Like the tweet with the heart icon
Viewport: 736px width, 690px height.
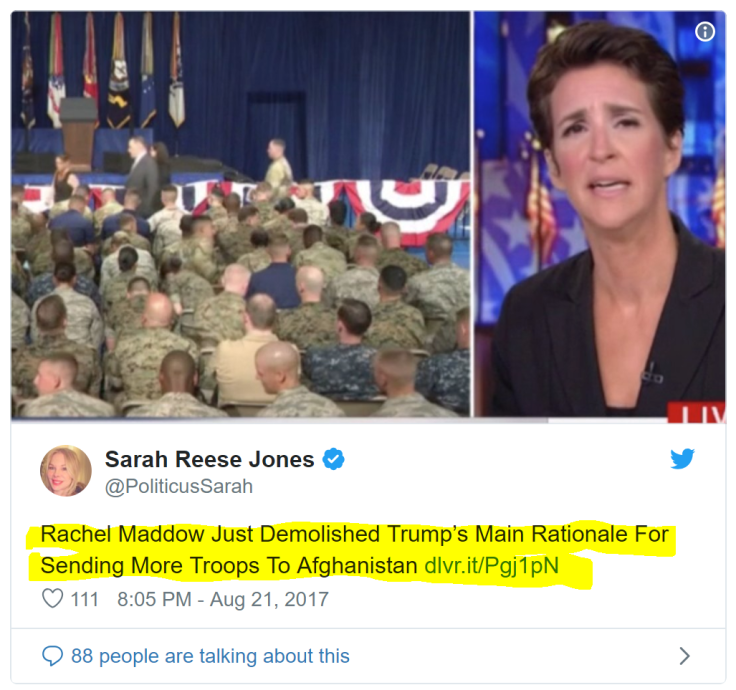[53, 598]
